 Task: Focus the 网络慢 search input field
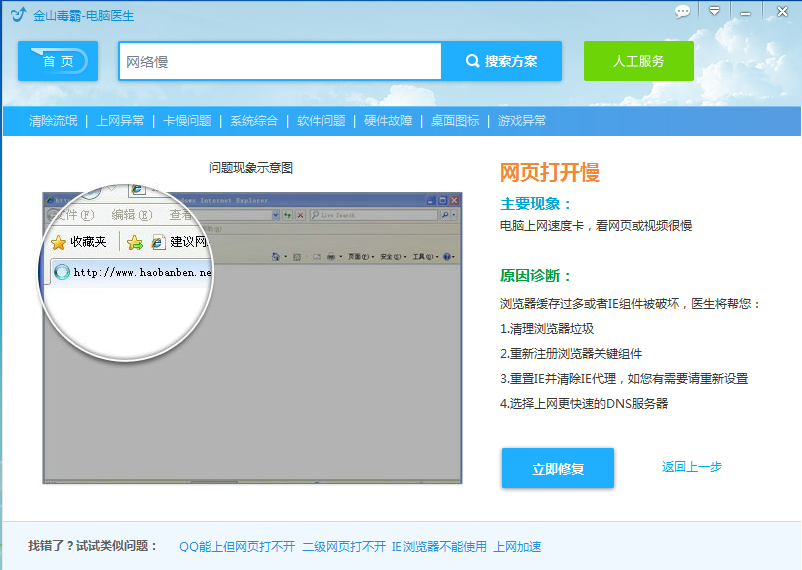pos(280,61)
